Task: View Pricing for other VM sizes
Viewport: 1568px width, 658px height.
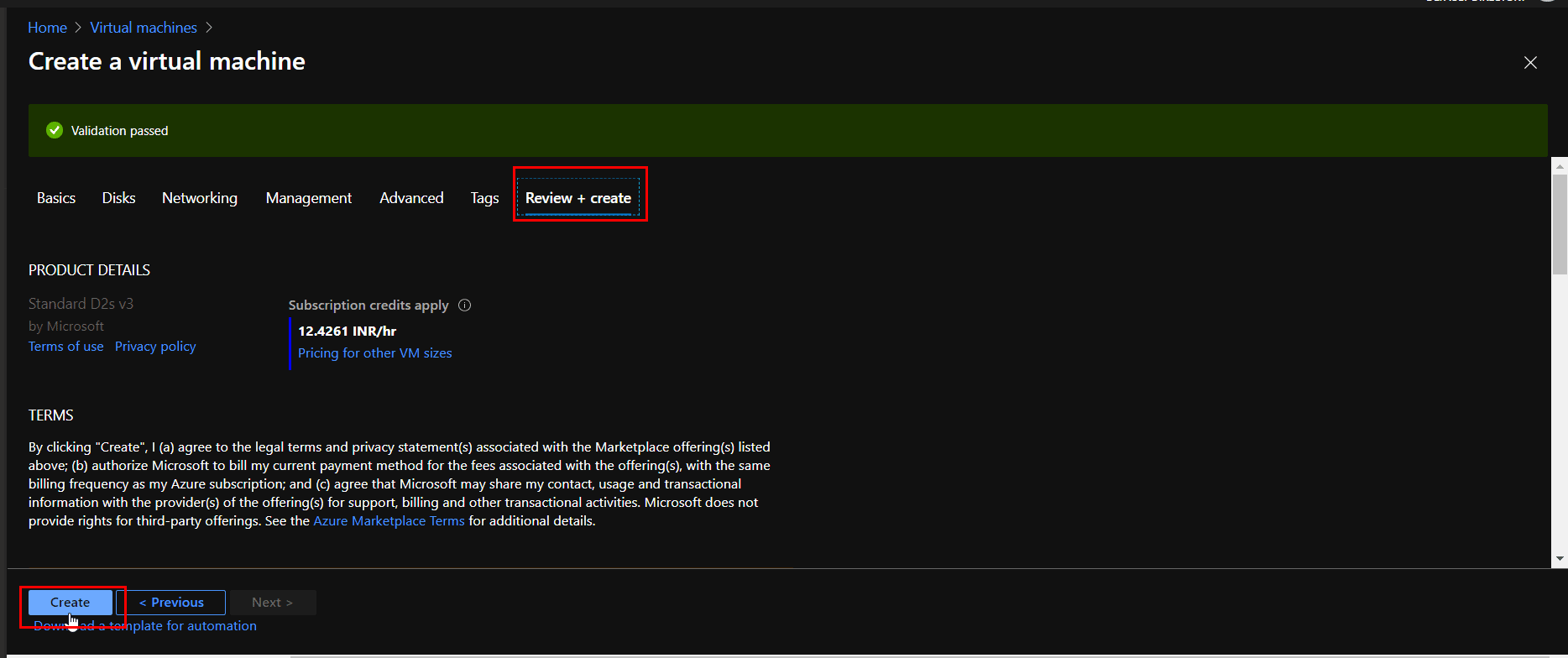Action: click(374, 353)
